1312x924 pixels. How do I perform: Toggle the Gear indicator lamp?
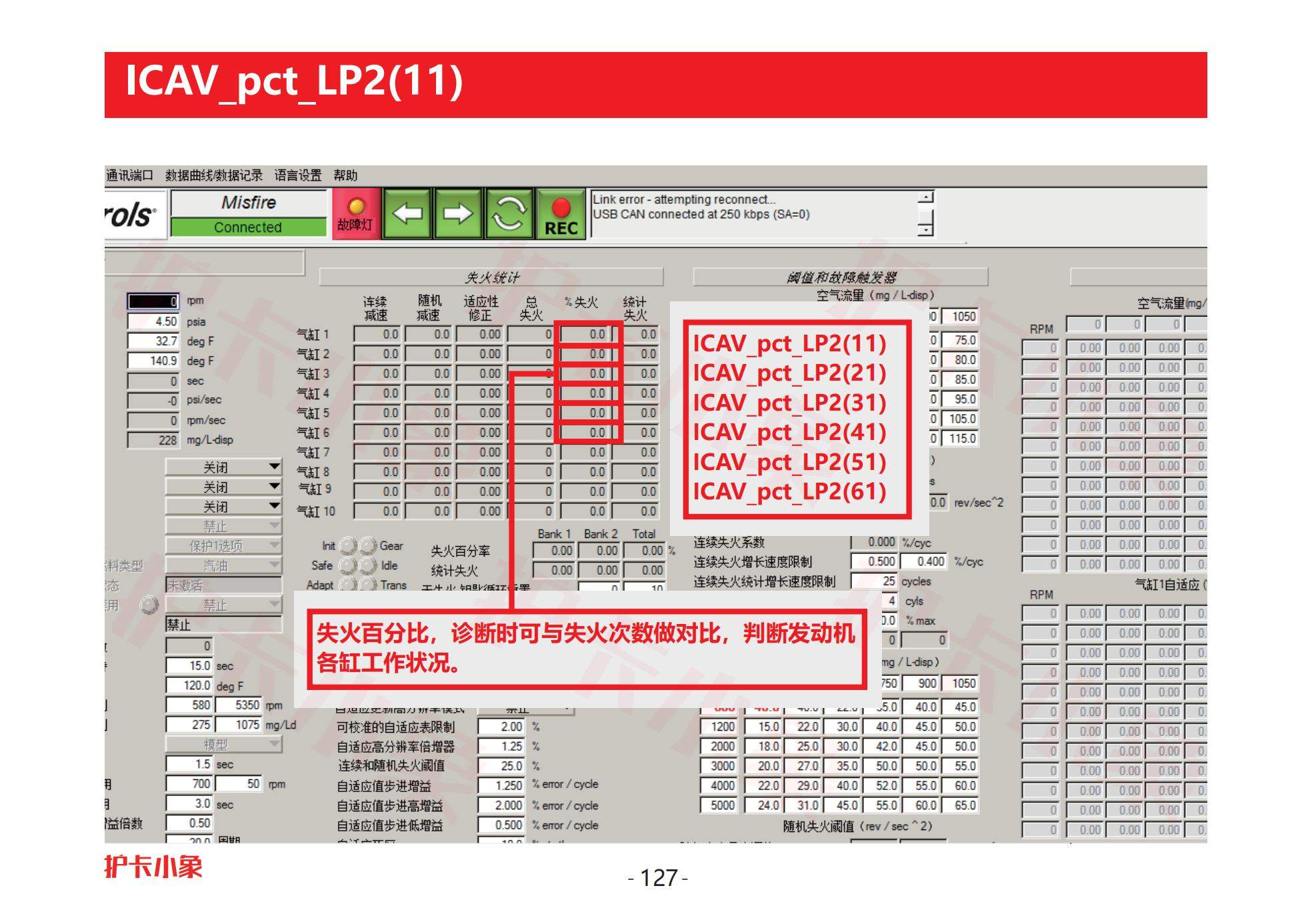click(369, 546)
